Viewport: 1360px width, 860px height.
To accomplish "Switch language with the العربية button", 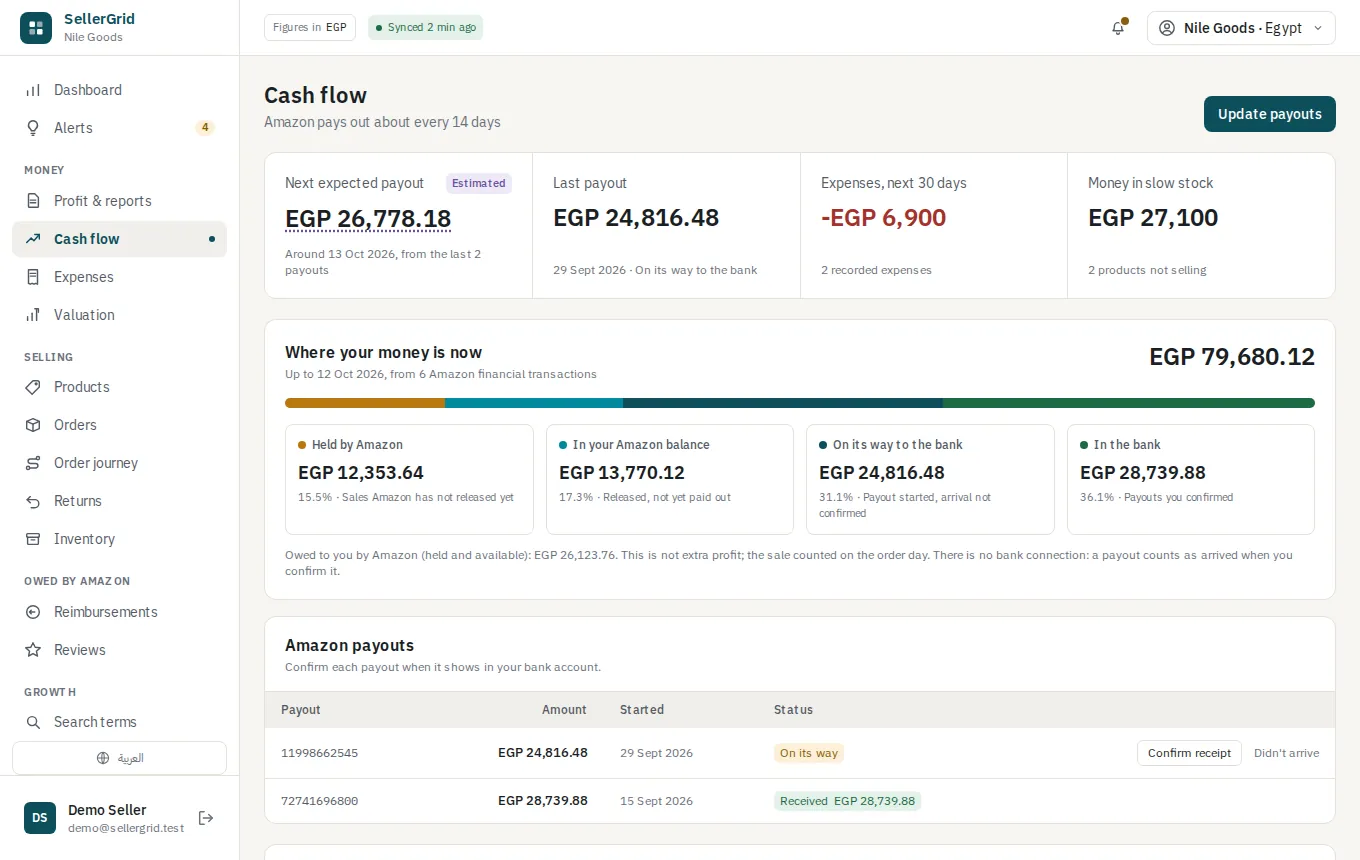I will pyautogui.click(x=119, y=758).
